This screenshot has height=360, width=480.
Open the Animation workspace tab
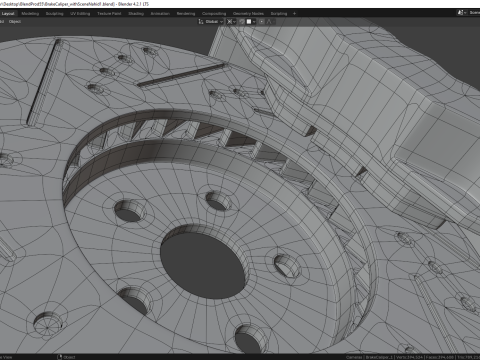tap(160, 14)
